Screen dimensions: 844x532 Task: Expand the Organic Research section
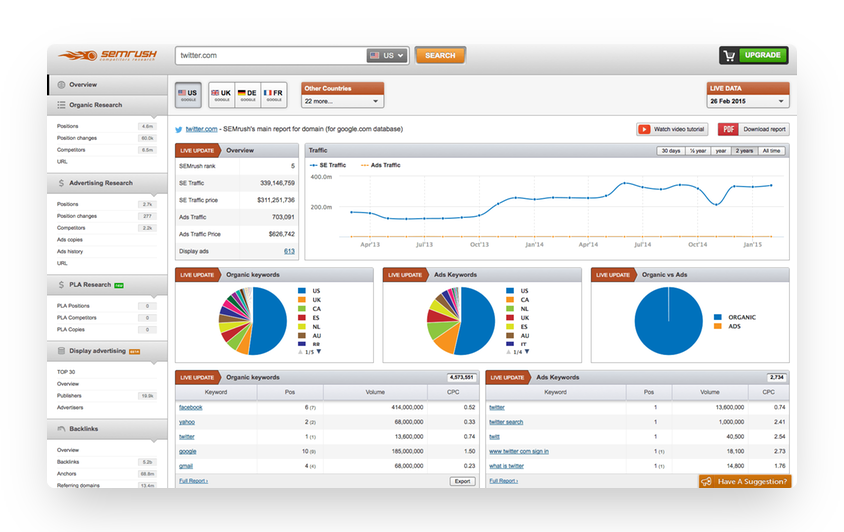click(107, 105)
